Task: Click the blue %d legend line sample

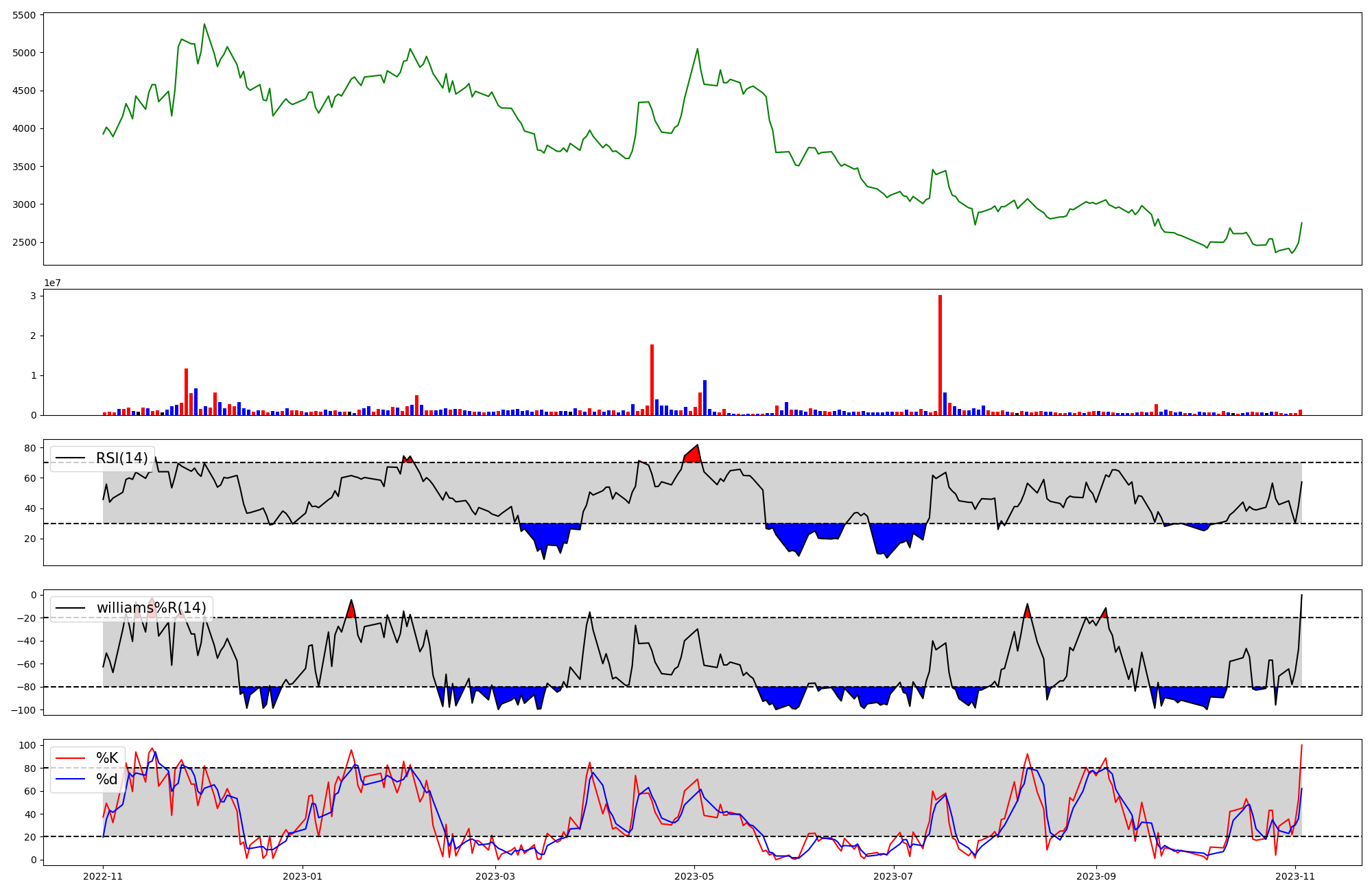Action: pos(71,779)
